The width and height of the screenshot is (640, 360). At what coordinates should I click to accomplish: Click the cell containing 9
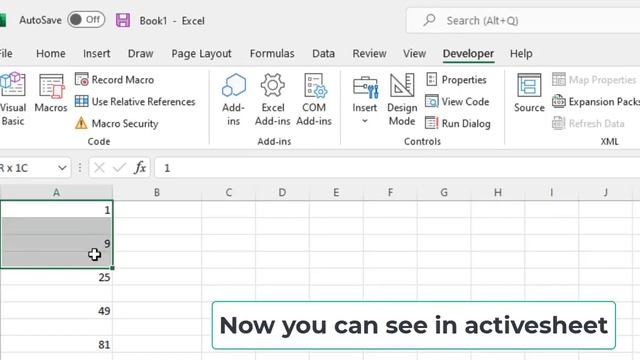pos(56,243)
